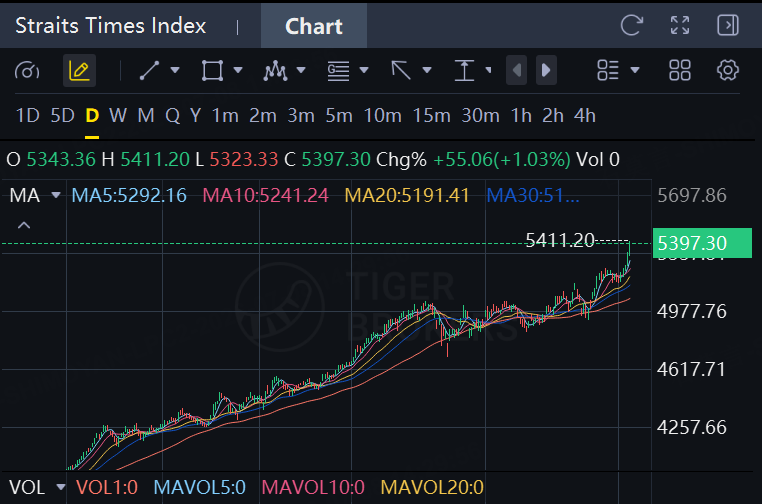This screenshot has width=762, height=504.
Task: Click the refresh chart icon
Action: point(632,25)
